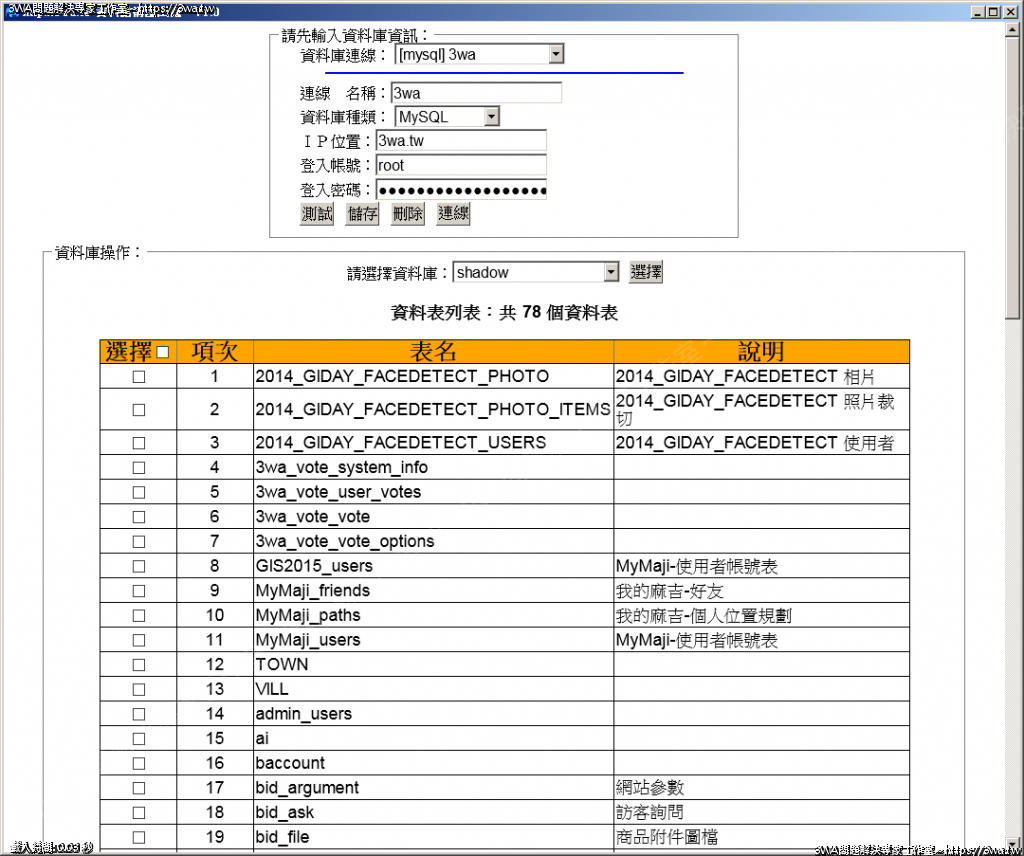
Task: Click the 刪除 (delete) button
Action: coord(407,214)
